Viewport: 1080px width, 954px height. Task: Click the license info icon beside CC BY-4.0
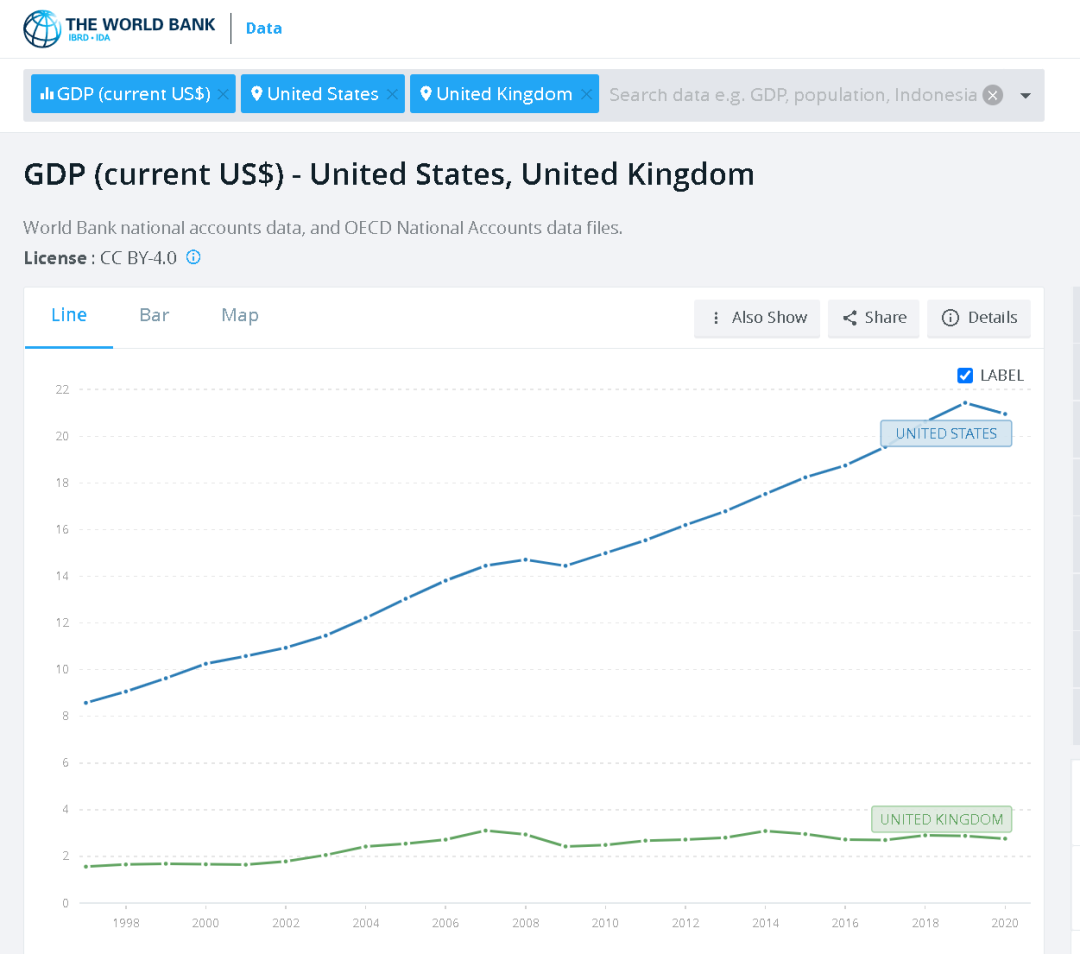194,257
